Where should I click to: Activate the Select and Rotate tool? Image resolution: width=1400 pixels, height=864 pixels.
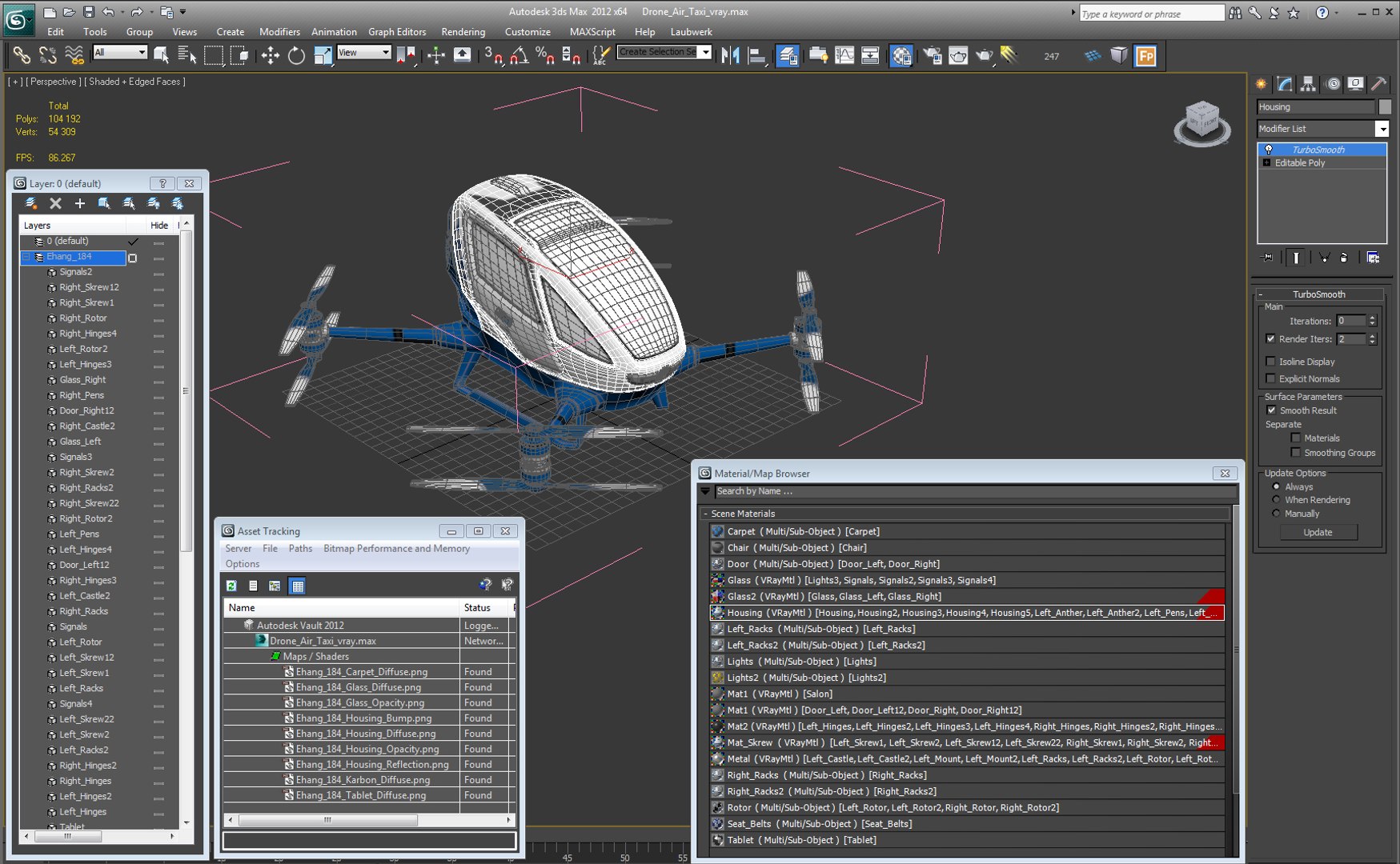click(x=297, y=55)
